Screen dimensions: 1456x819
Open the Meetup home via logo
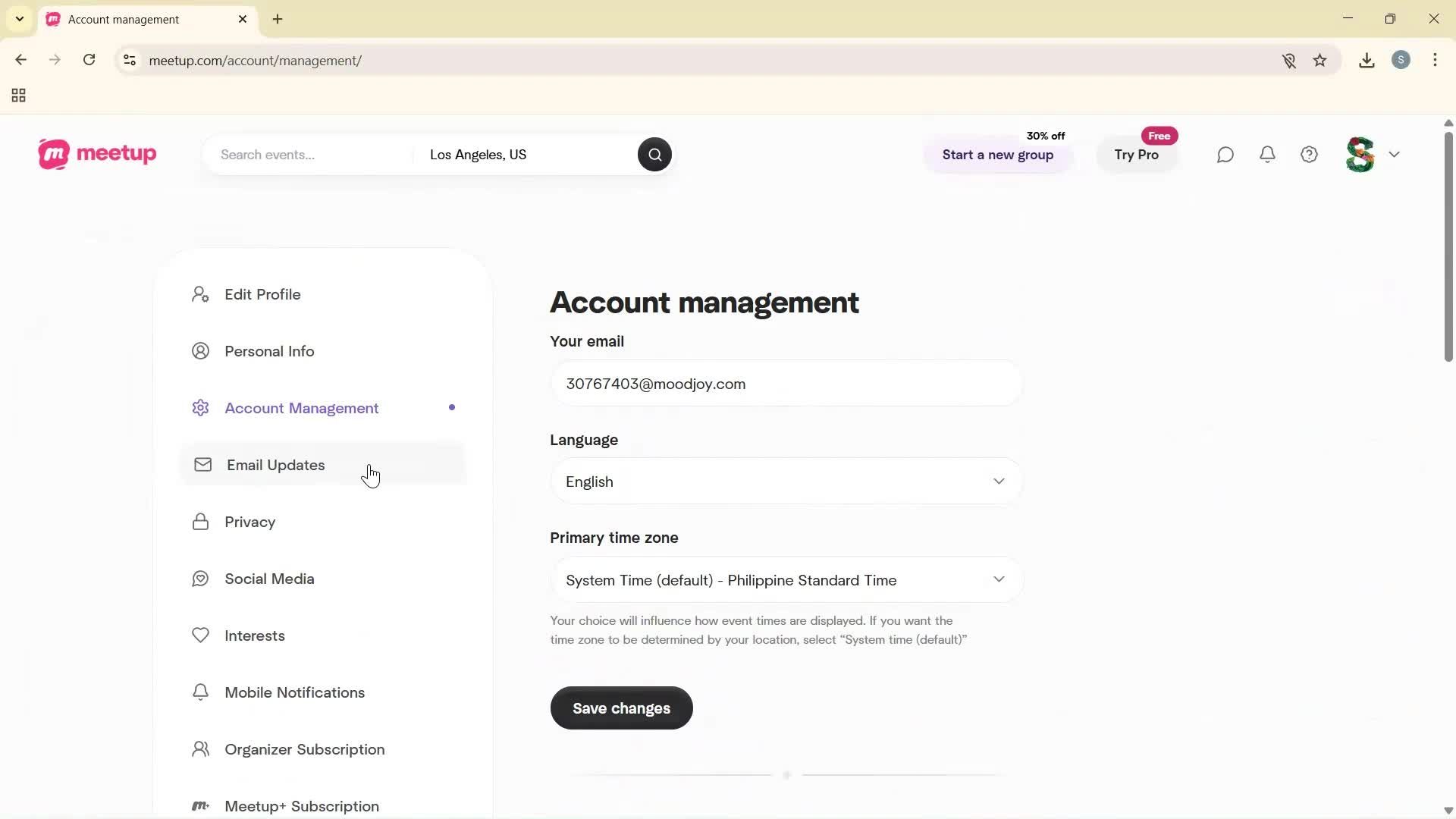[x=96, y=154]
